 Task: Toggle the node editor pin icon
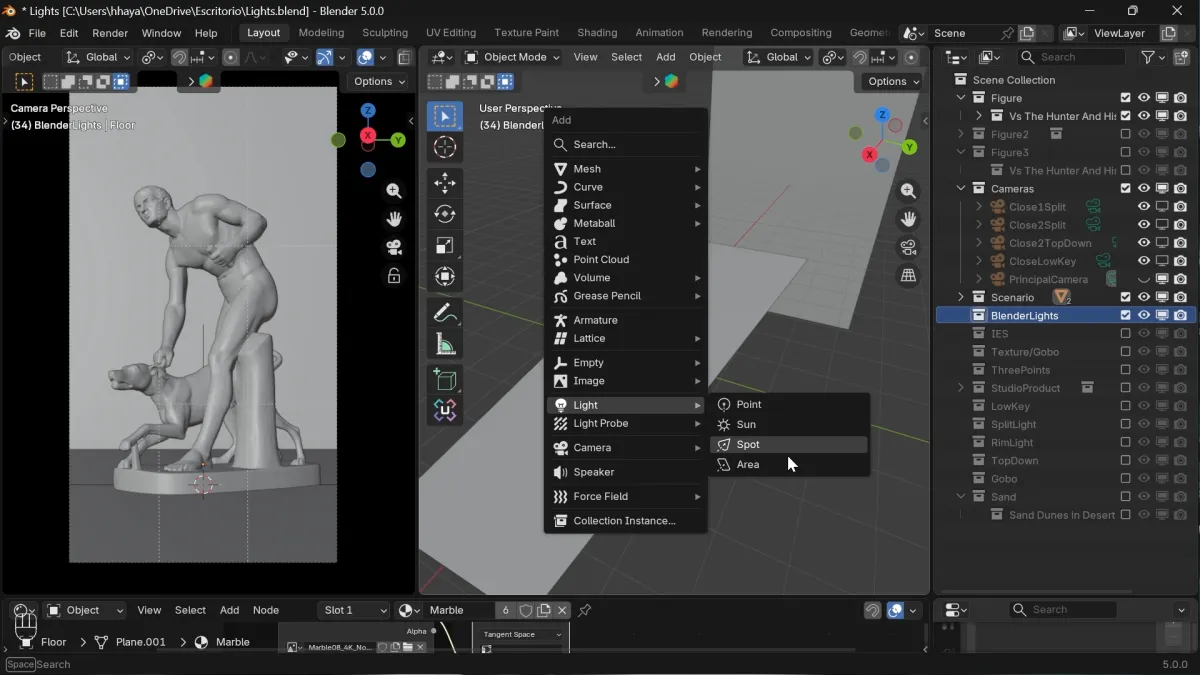tap(585, 610)
